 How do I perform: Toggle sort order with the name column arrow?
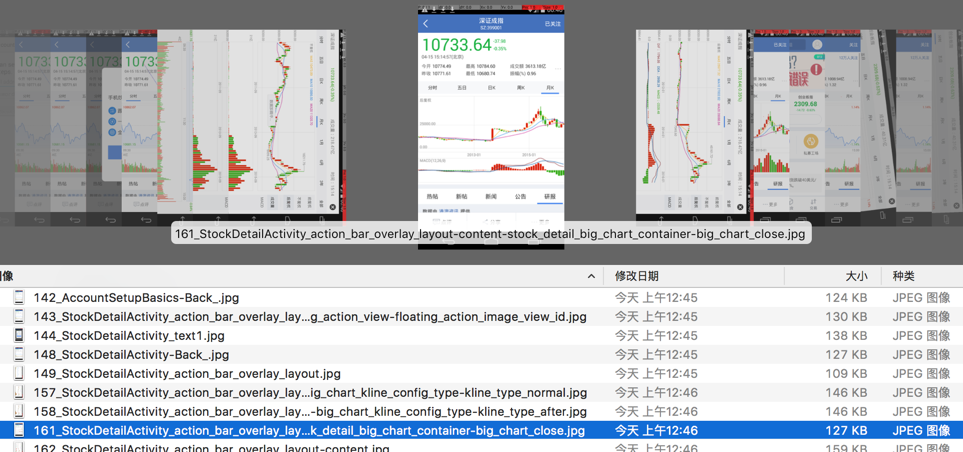click(x=591, y=276)
